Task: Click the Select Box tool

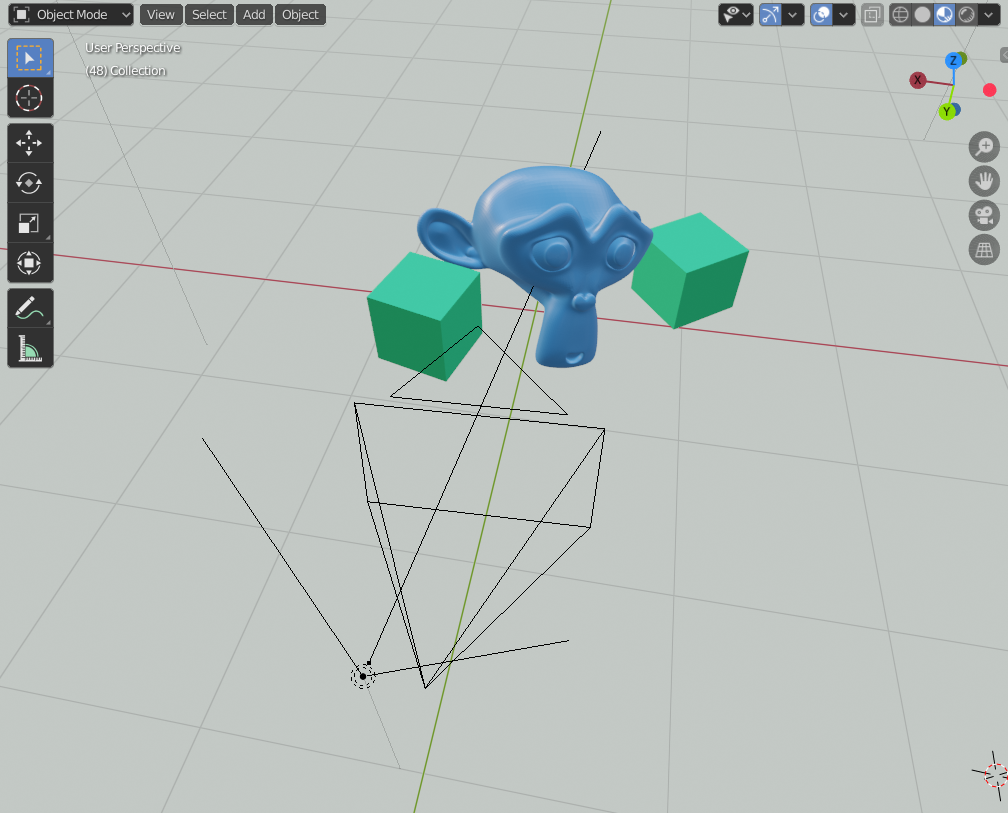Action: (x=30, y=58)
